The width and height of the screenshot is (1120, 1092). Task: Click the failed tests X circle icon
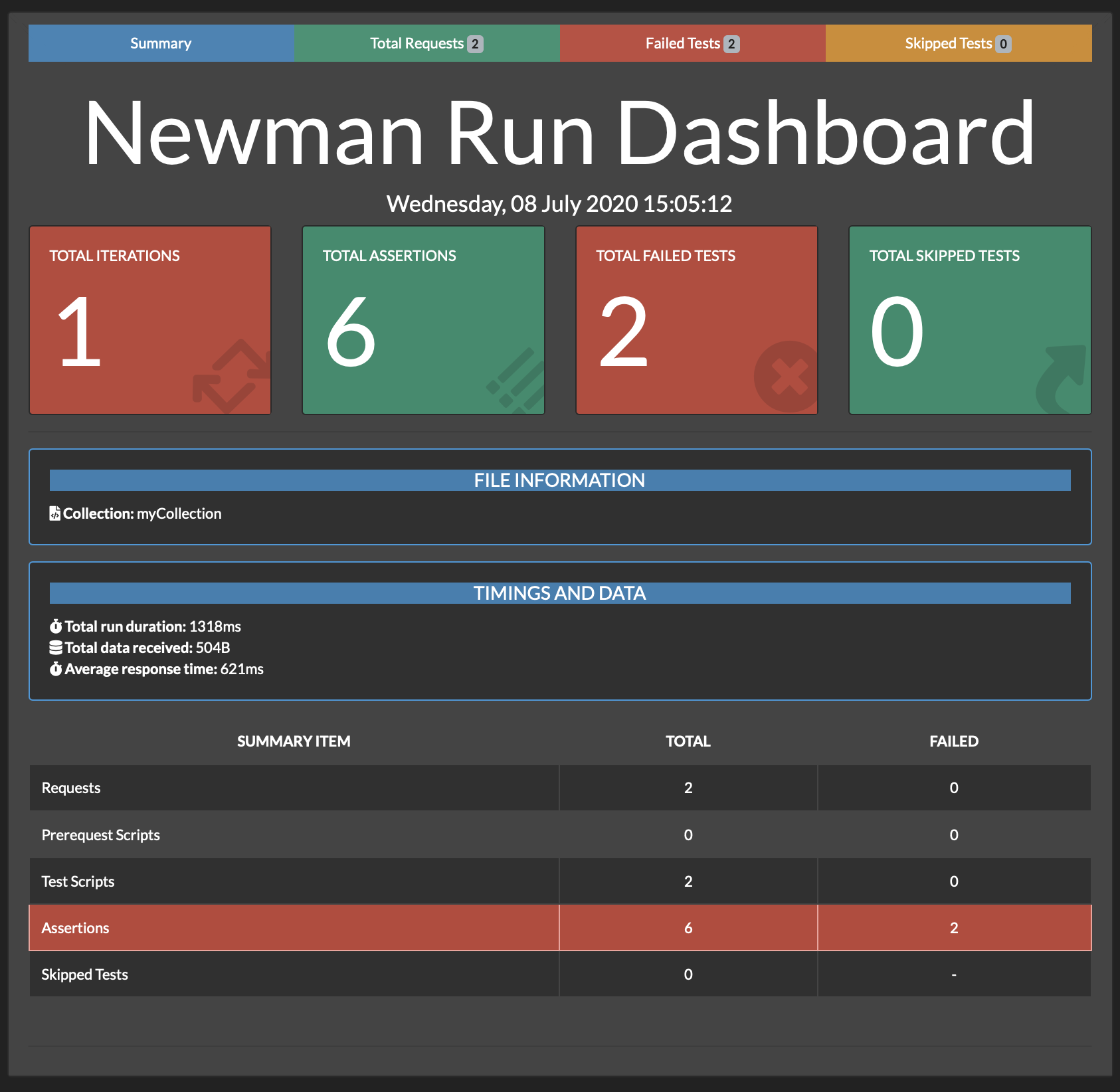[x=787, y=377]
